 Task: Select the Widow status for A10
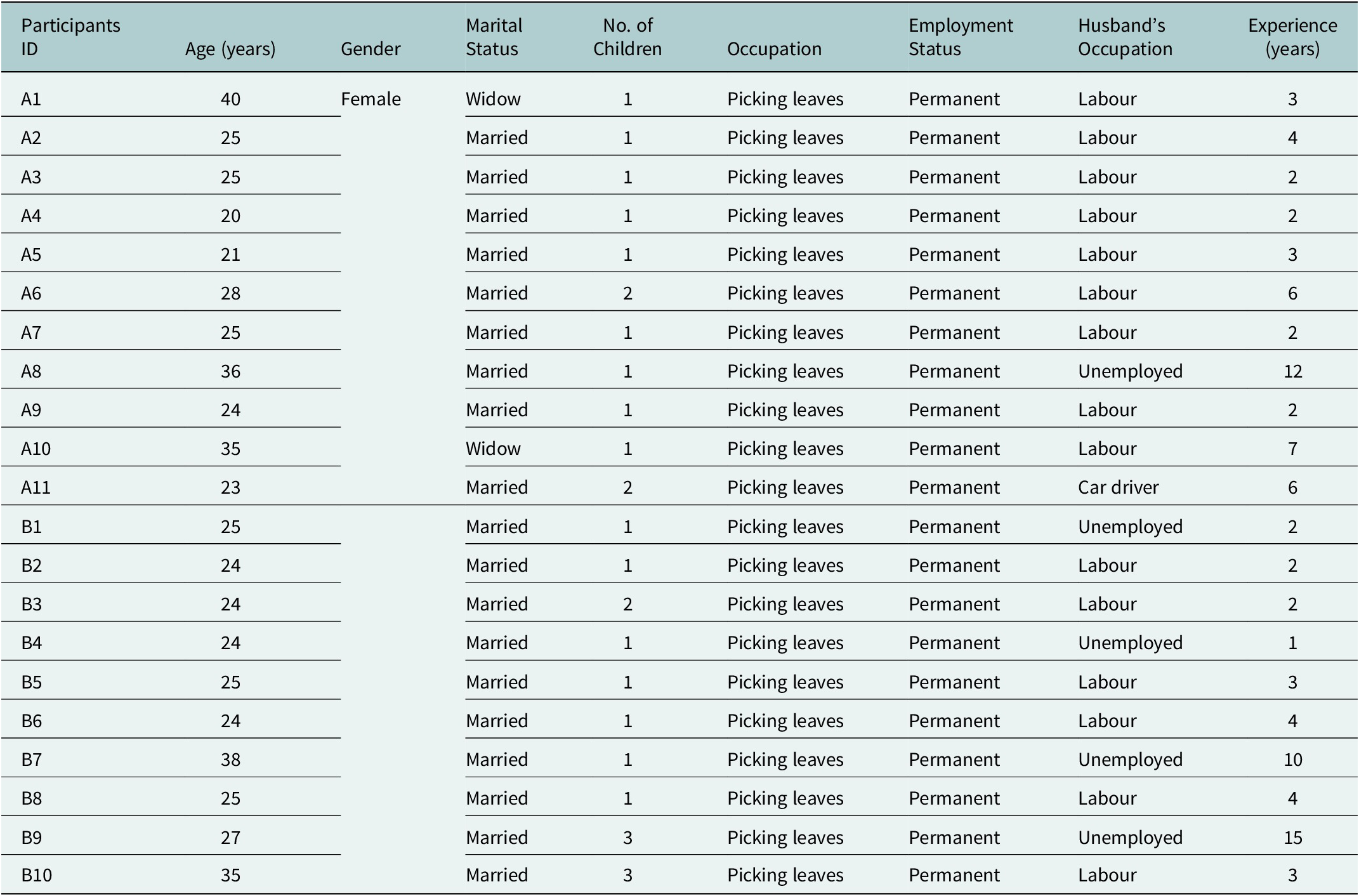coord(493,449)
